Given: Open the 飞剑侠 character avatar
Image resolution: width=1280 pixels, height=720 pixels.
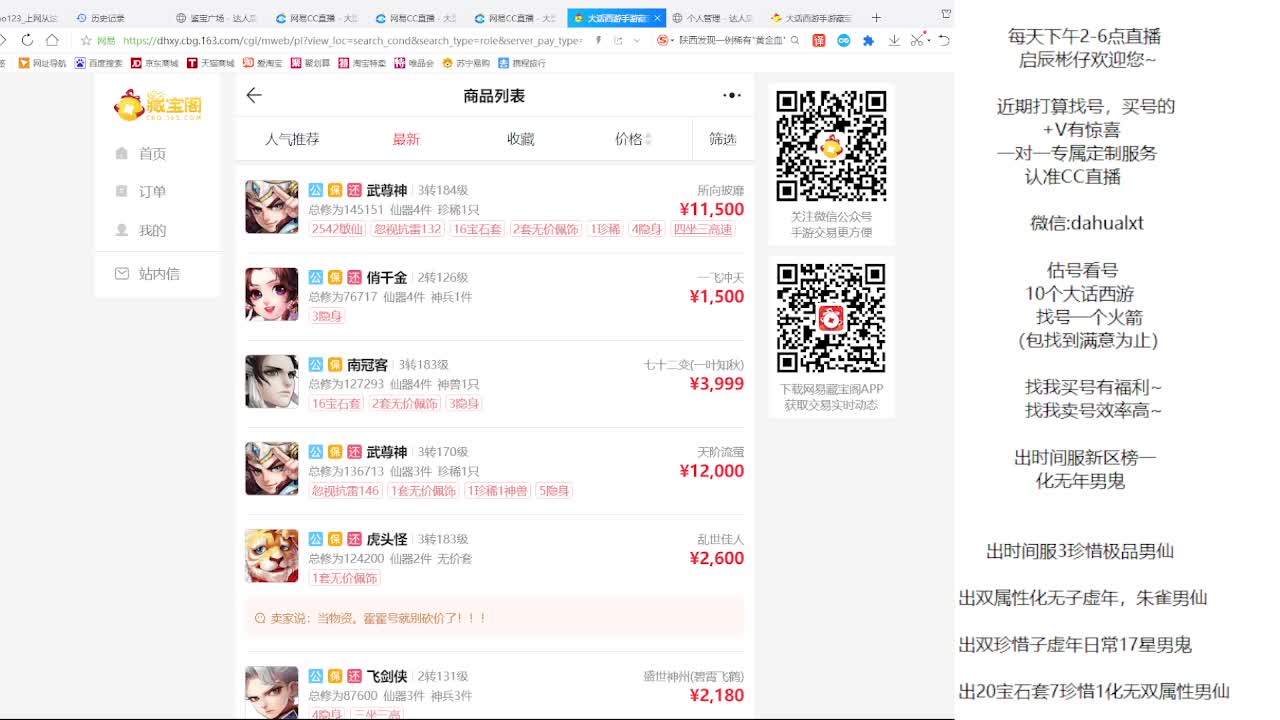Looking at the screenshot, I should click(x=272, y=692).
